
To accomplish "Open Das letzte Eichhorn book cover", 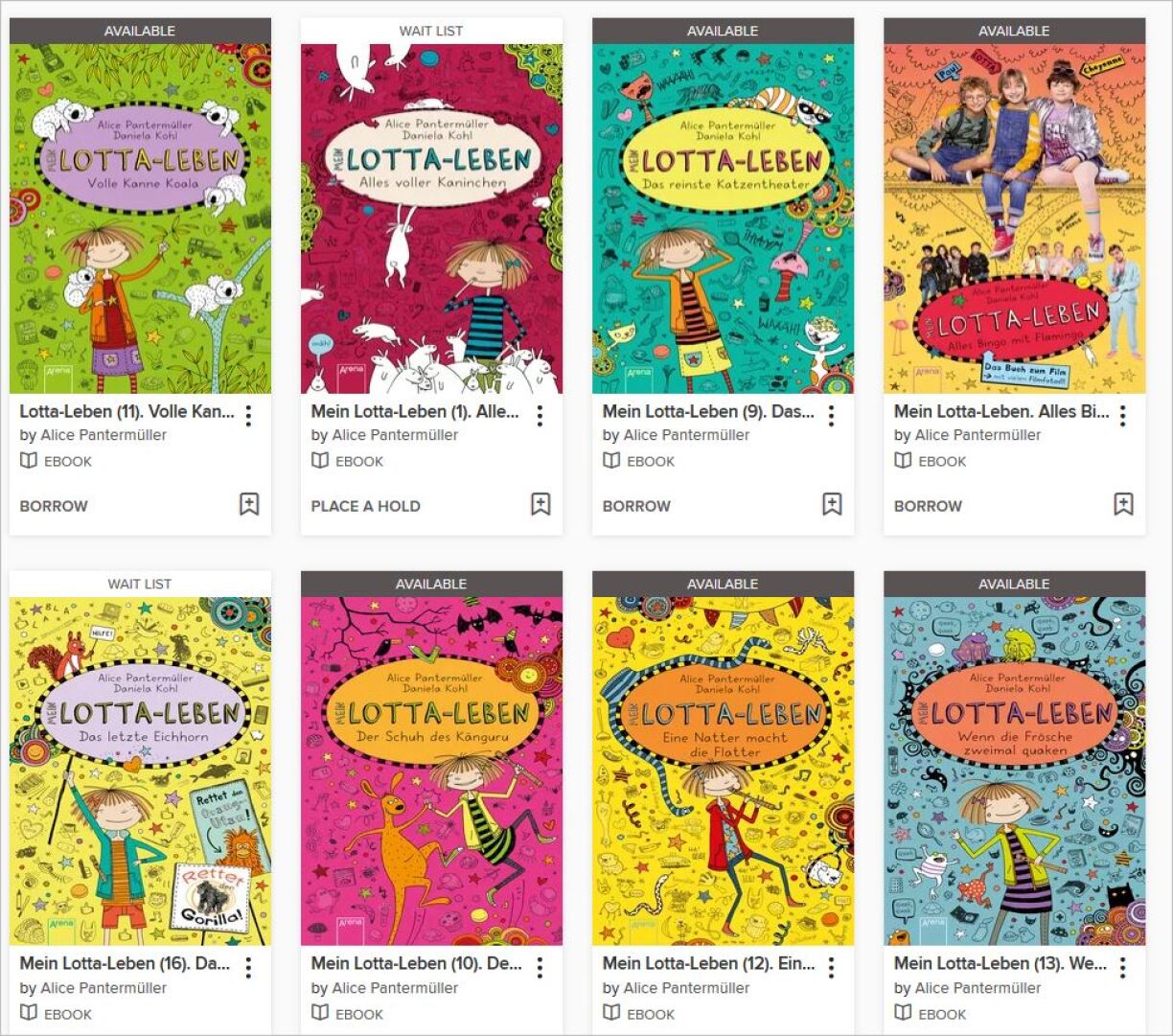I will pyautogui.click(x=140, y=771).
